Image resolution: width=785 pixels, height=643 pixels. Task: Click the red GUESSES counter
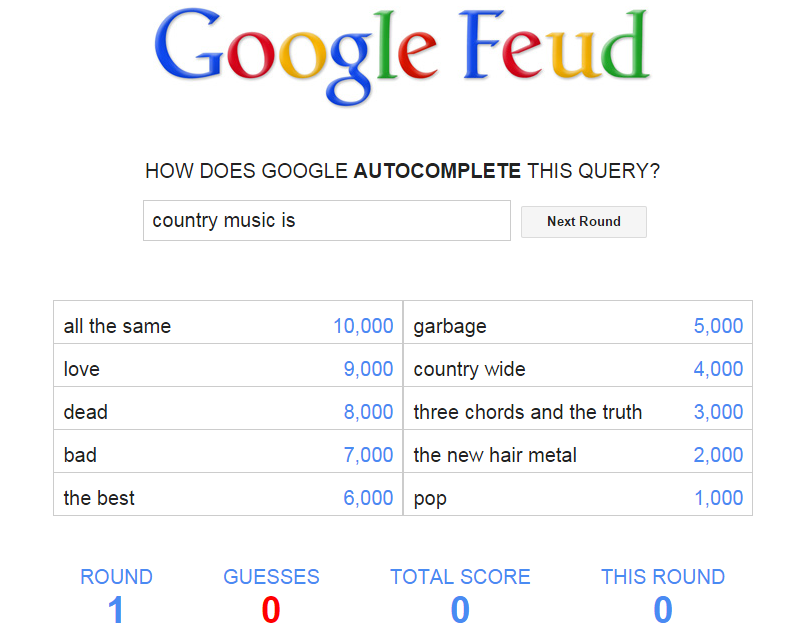click(271, 610)
